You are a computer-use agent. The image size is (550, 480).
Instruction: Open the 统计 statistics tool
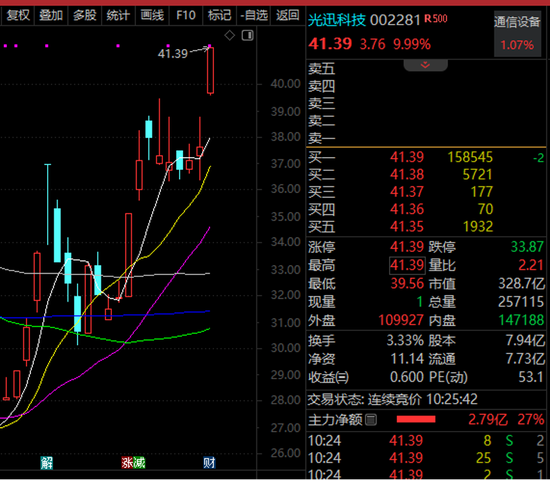[118, 15]
